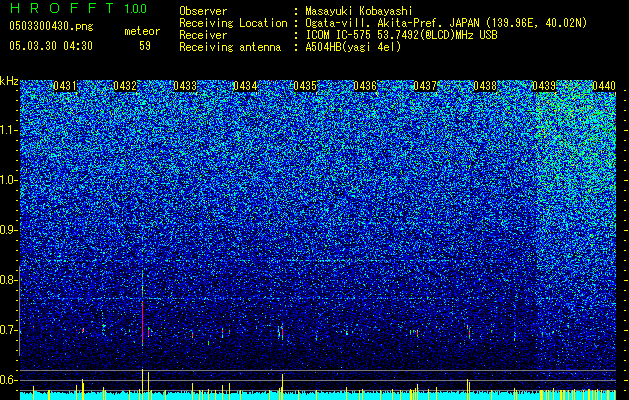The width and height of the screenshot is (629, 400).
Task: Click the tallest yellow intensity spike after 0432
Action: (x=142, y=384)
